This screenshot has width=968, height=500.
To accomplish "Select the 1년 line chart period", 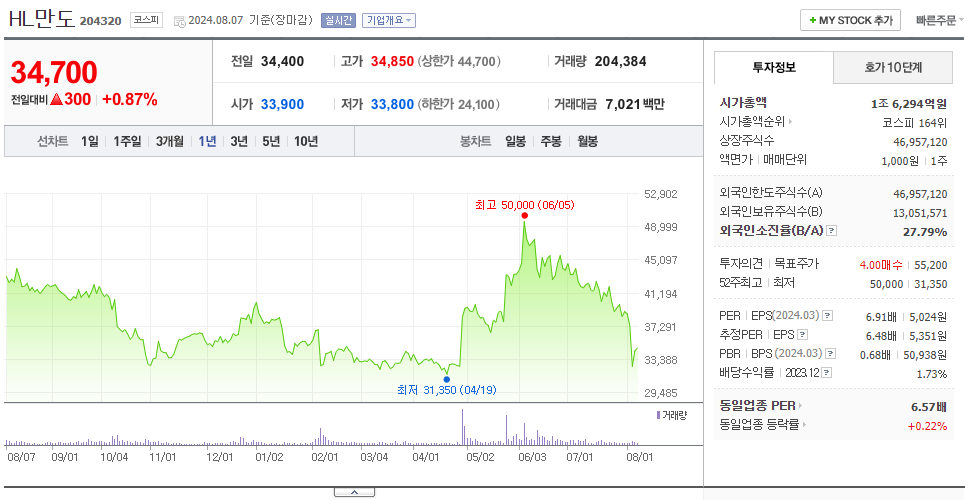I will tap(207, 141).
